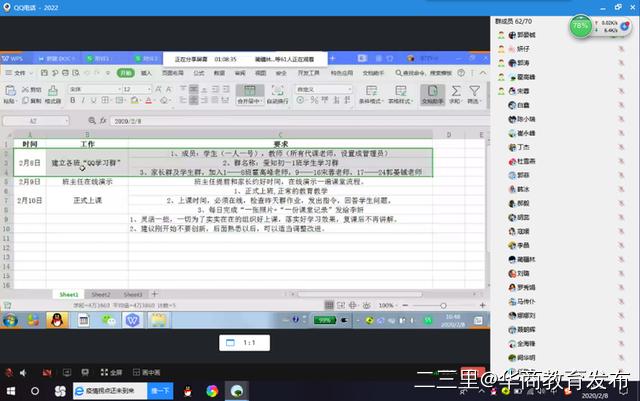
Task: Toggle 画中画 picture-in-picture mode
Action: pos(146,372)
